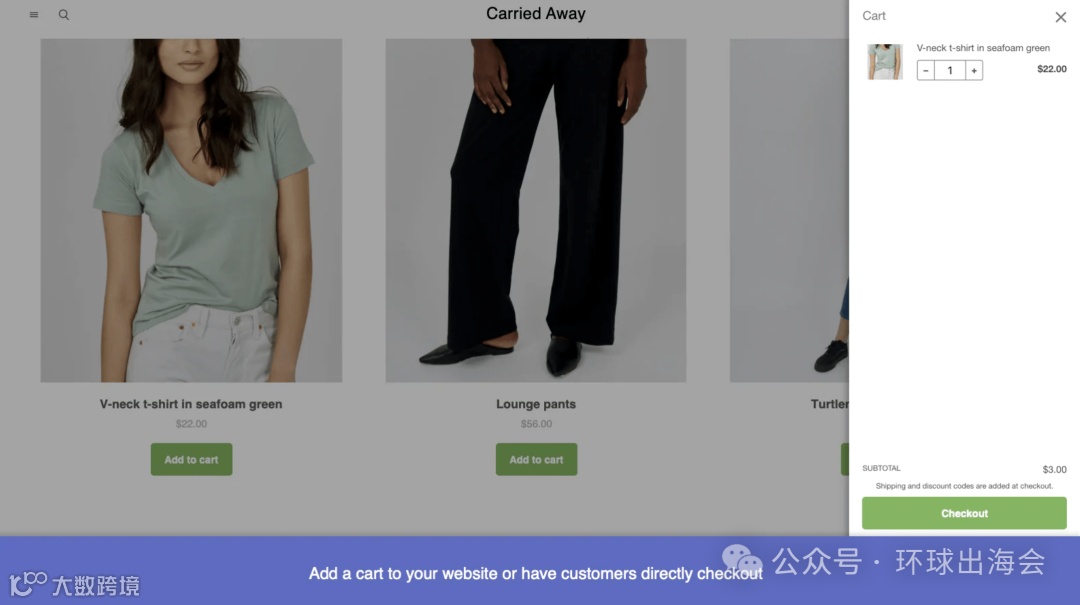Open the V-neck t-shirt cart thumbnail
This screenshot has height=605, width=1080.
(884, 61)
